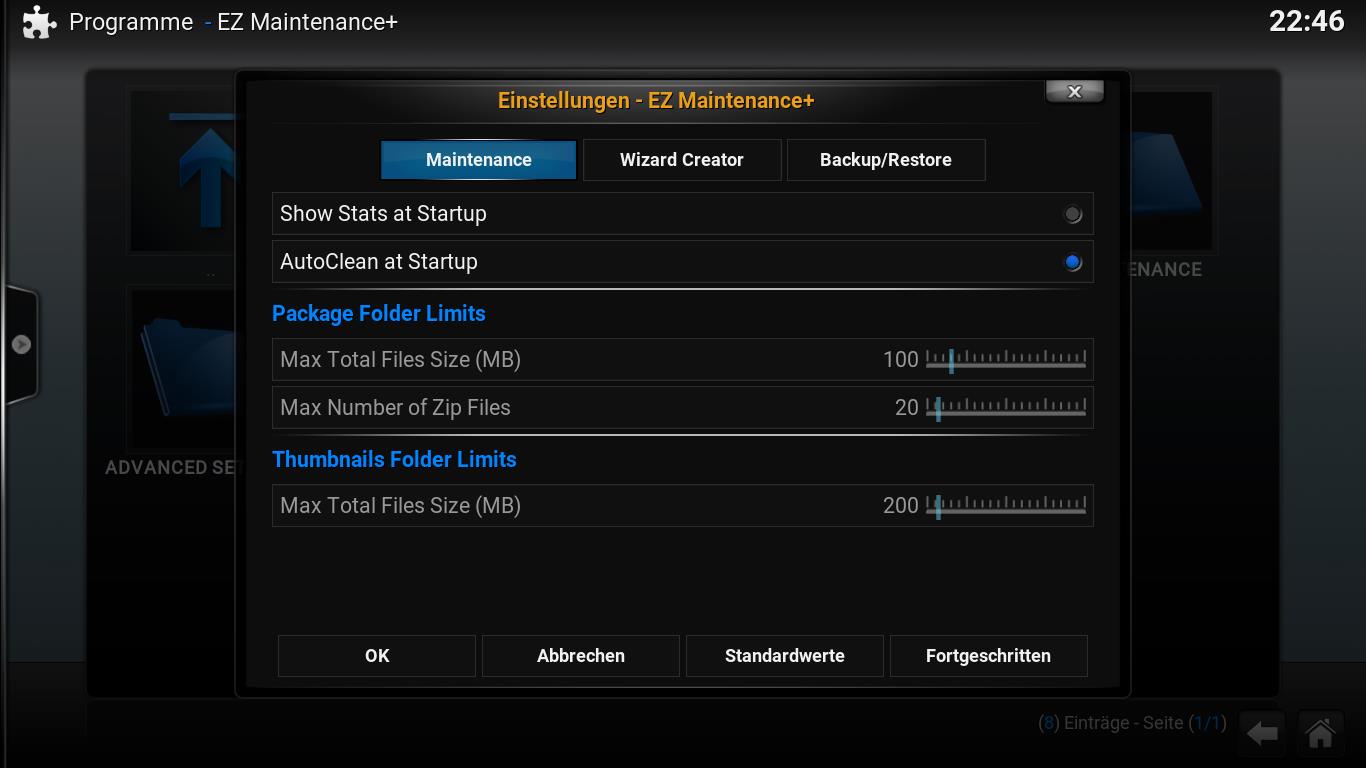Click the value 100 in Package limits
Viewport: 1366px width, 768px height.
pos(901,360)
